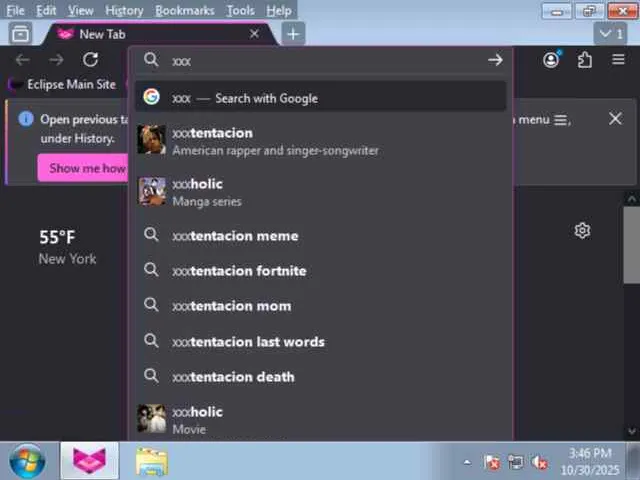Click the New York weather location
Screen dimensions: 640x480
tap(67, 259)
